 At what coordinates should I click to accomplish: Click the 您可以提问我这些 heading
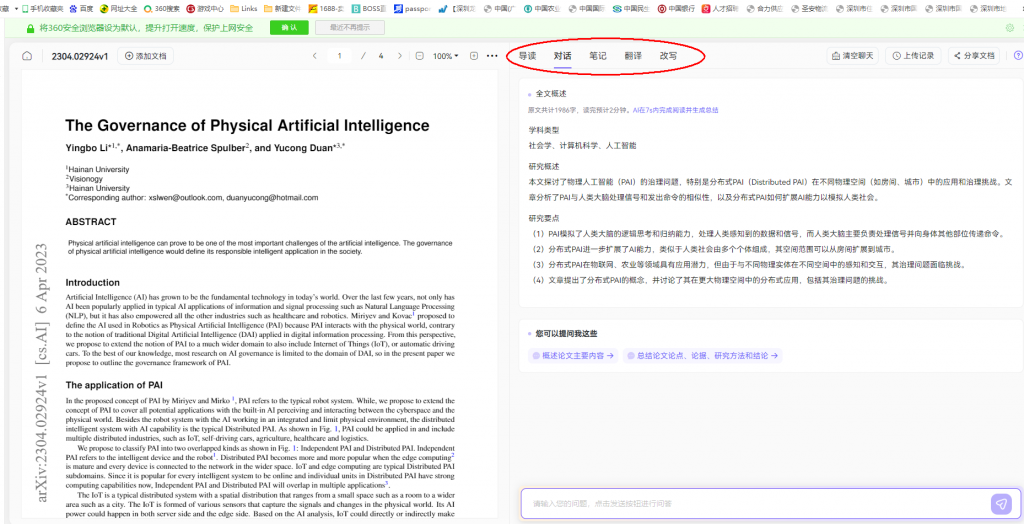566,333
